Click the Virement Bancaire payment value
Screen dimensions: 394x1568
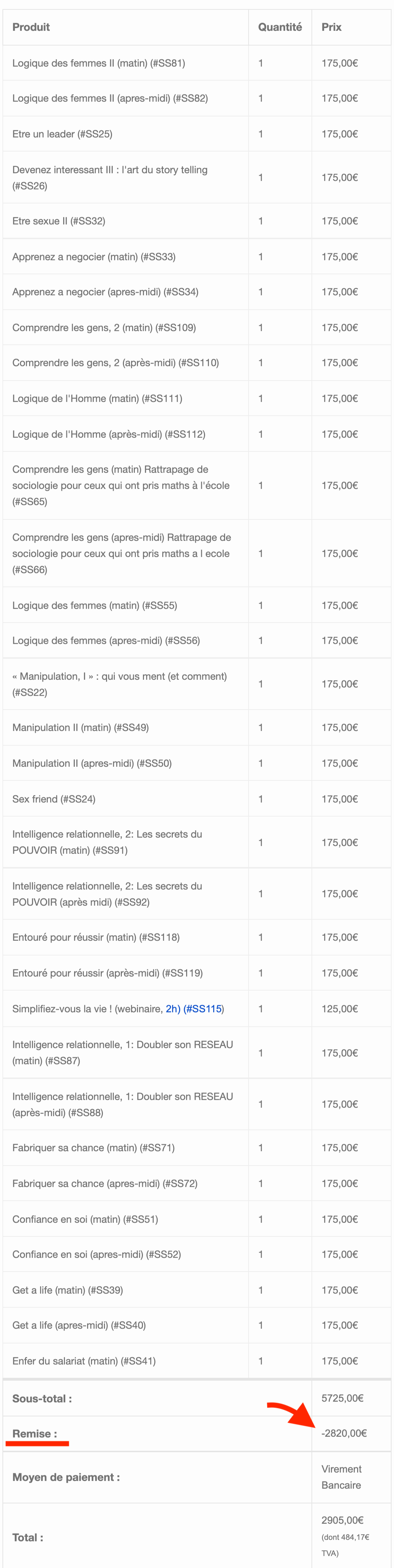341,1477
